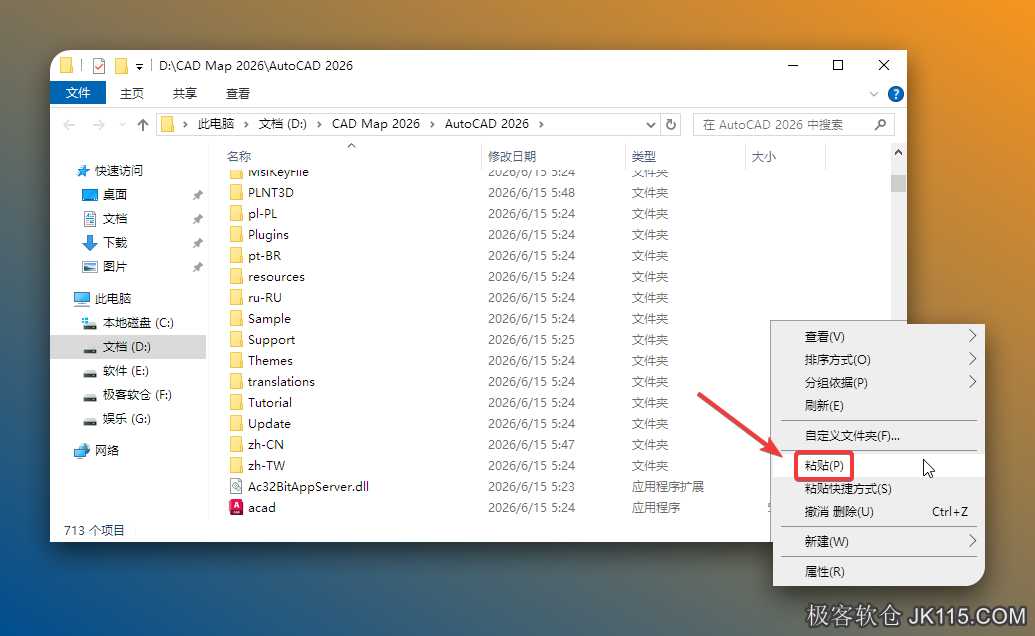Select the pl-PL folder icon
Screen dimensions: 1035x636
pyautogui.click(x=236, y=214)
